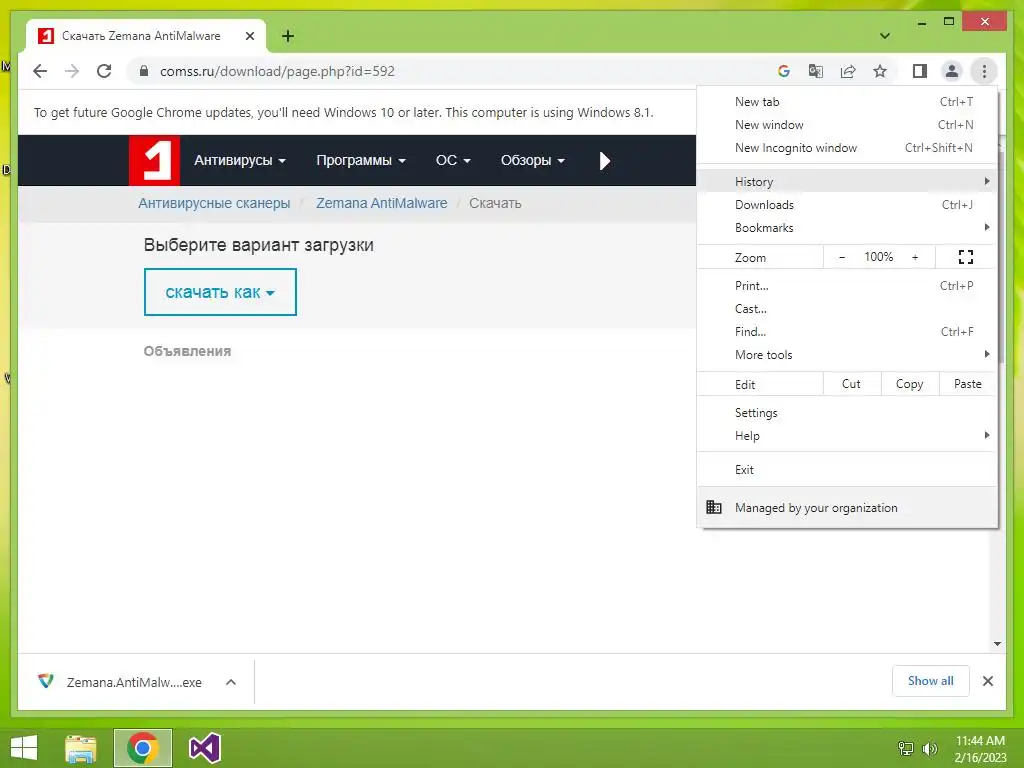This screenshot has width=1024, height=768.
Task: Increase zoom with the plus button
Action: 915,257
